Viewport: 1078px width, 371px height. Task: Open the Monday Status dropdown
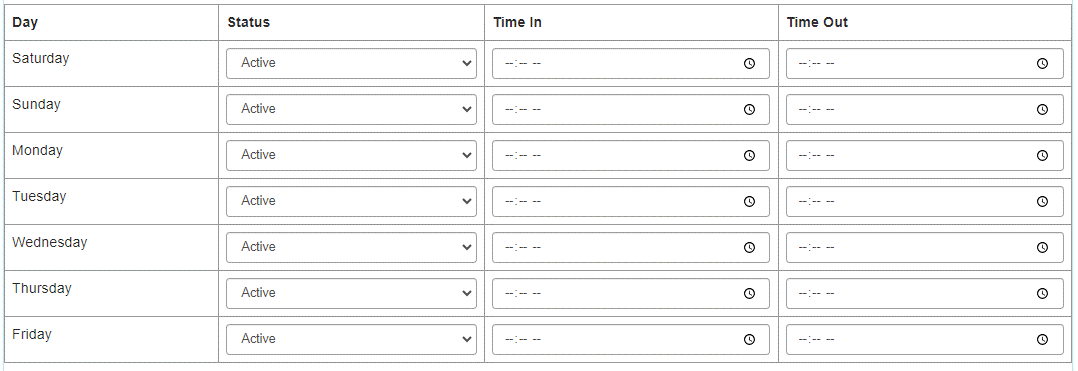[351, 155]
